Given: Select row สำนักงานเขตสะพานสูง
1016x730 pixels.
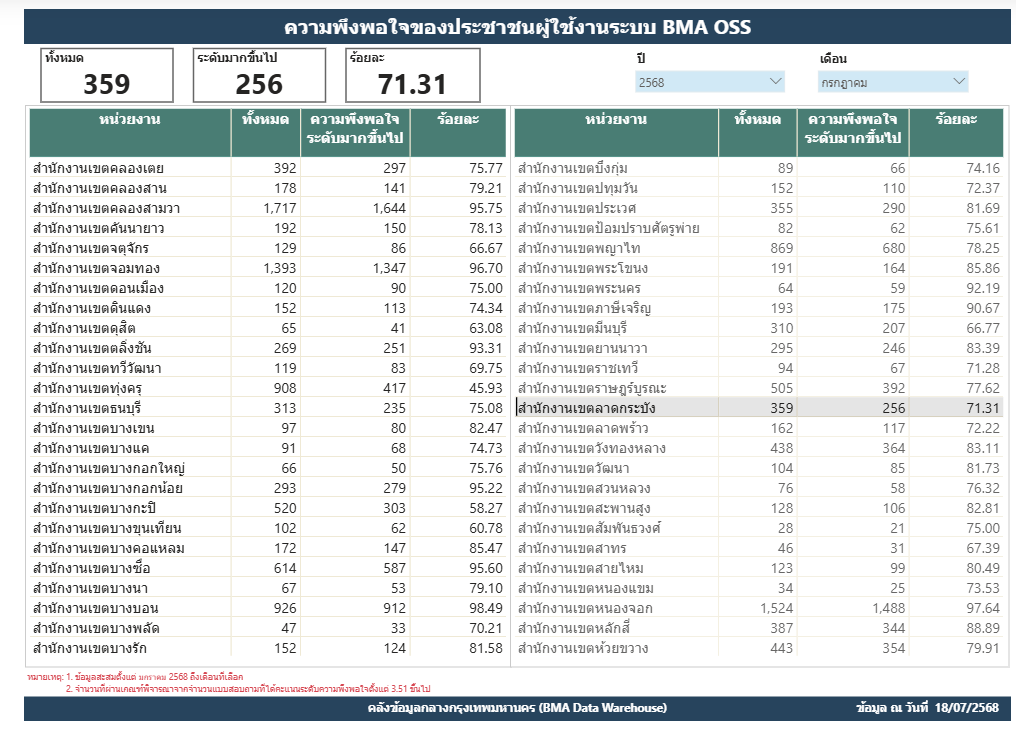Looking at the screenshot, I should click(759, 508).
